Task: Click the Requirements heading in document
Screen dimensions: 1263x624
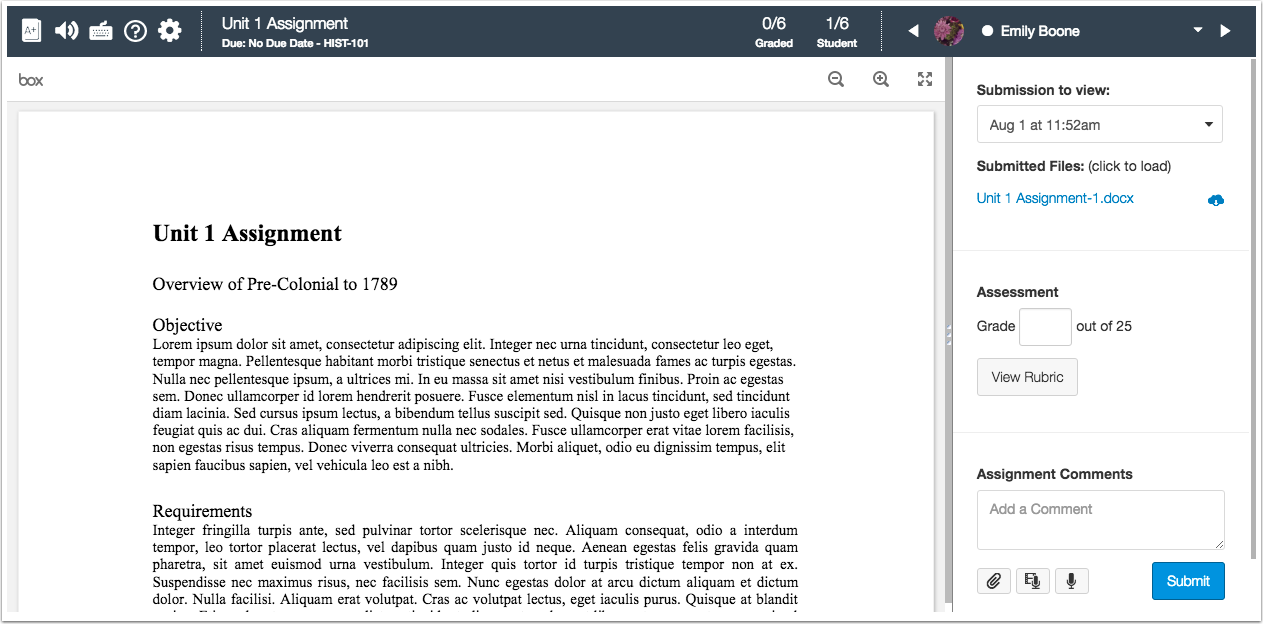Action: (x=202, y=511)
